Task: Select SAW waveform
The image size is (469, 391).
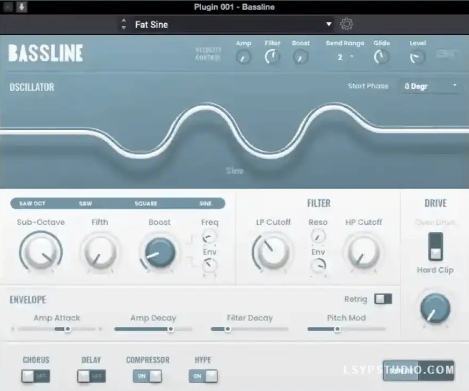Action: (x=85, y=204)
